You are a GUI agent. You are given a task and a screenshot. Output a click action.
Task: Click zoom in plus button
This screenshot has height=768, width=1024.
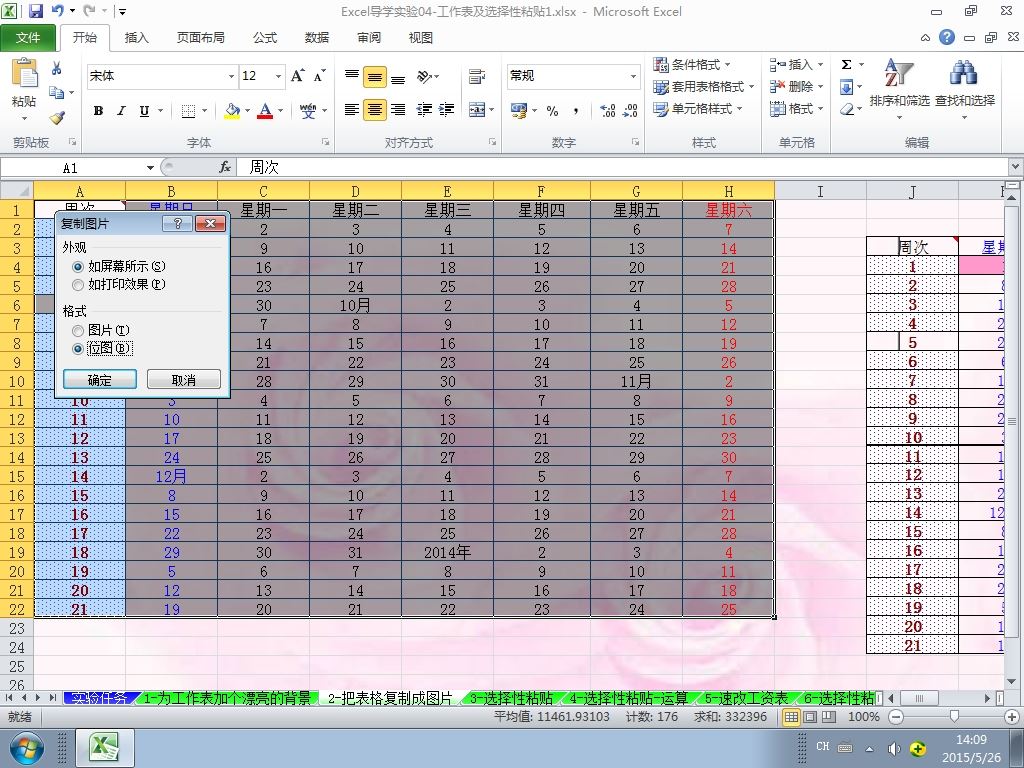[x=1012, y=717]
